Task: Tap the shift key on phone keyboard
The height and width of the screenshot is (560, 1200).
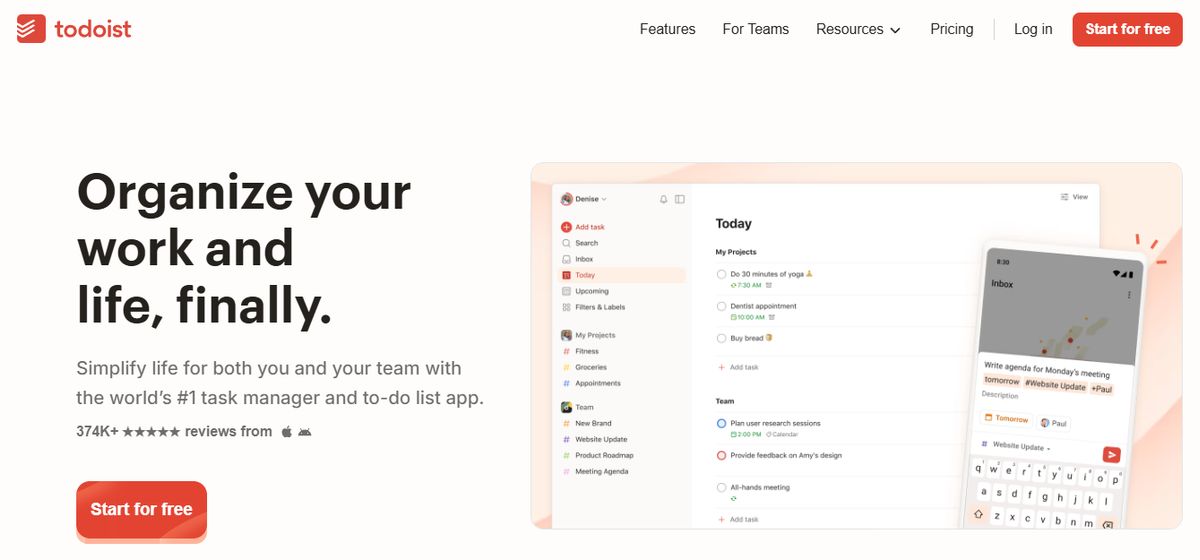Action: coord(979,514)
